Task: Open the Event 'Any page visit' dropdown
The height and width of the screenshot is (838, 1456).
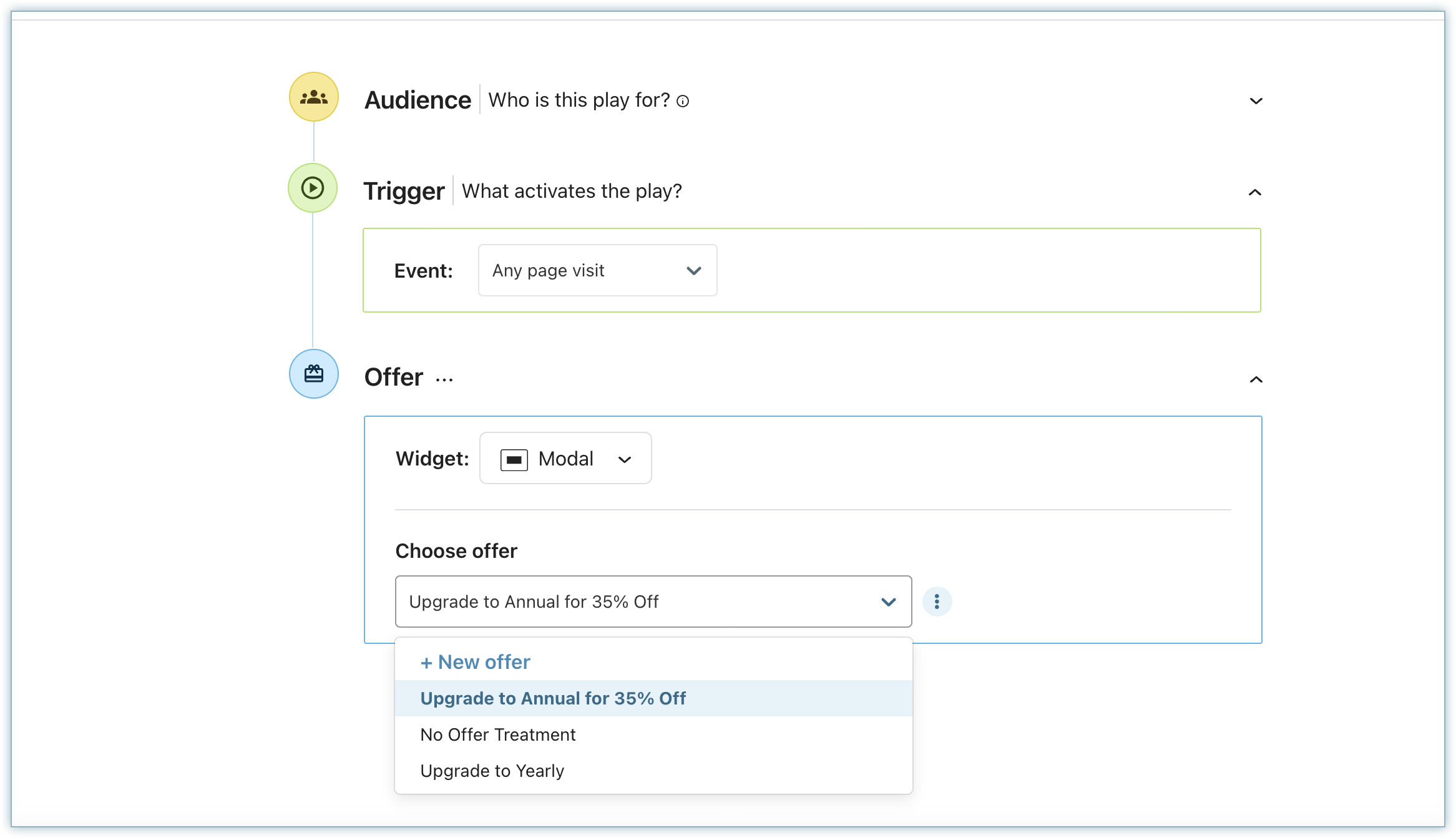Action: tap(597, 270)
